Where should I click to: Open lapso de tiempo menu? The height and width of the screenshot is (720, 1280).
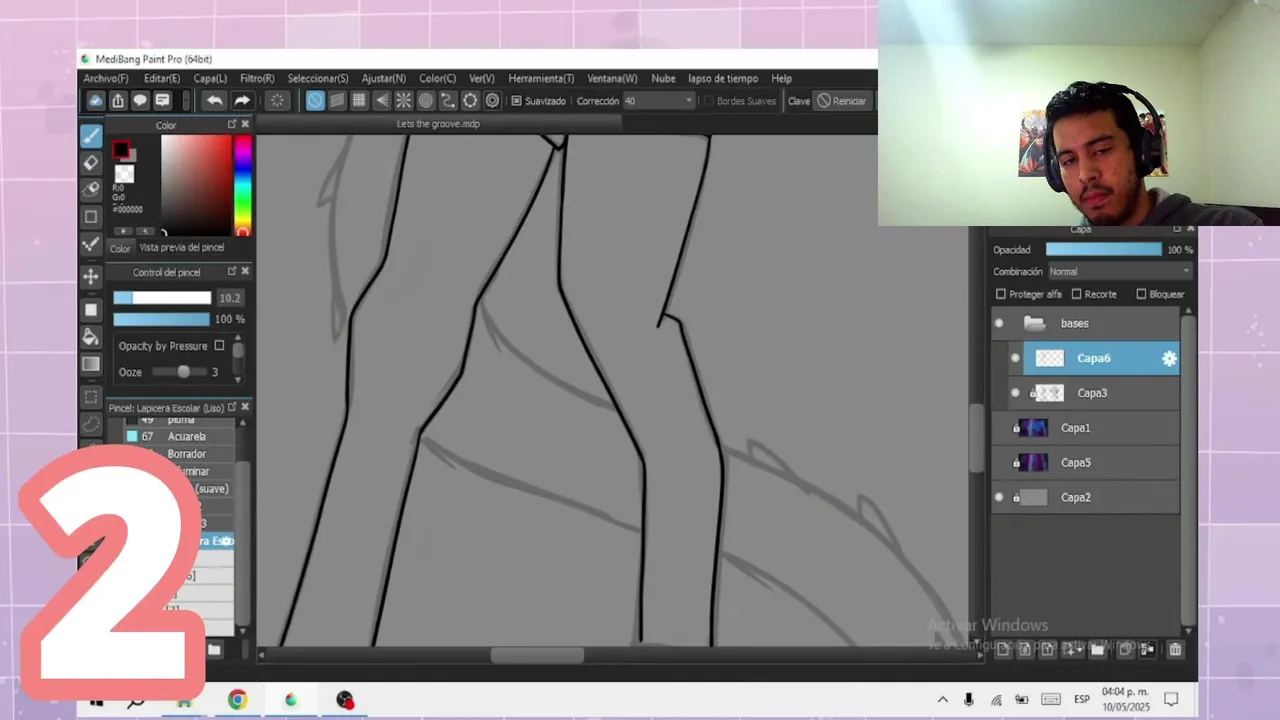(723, 78)
